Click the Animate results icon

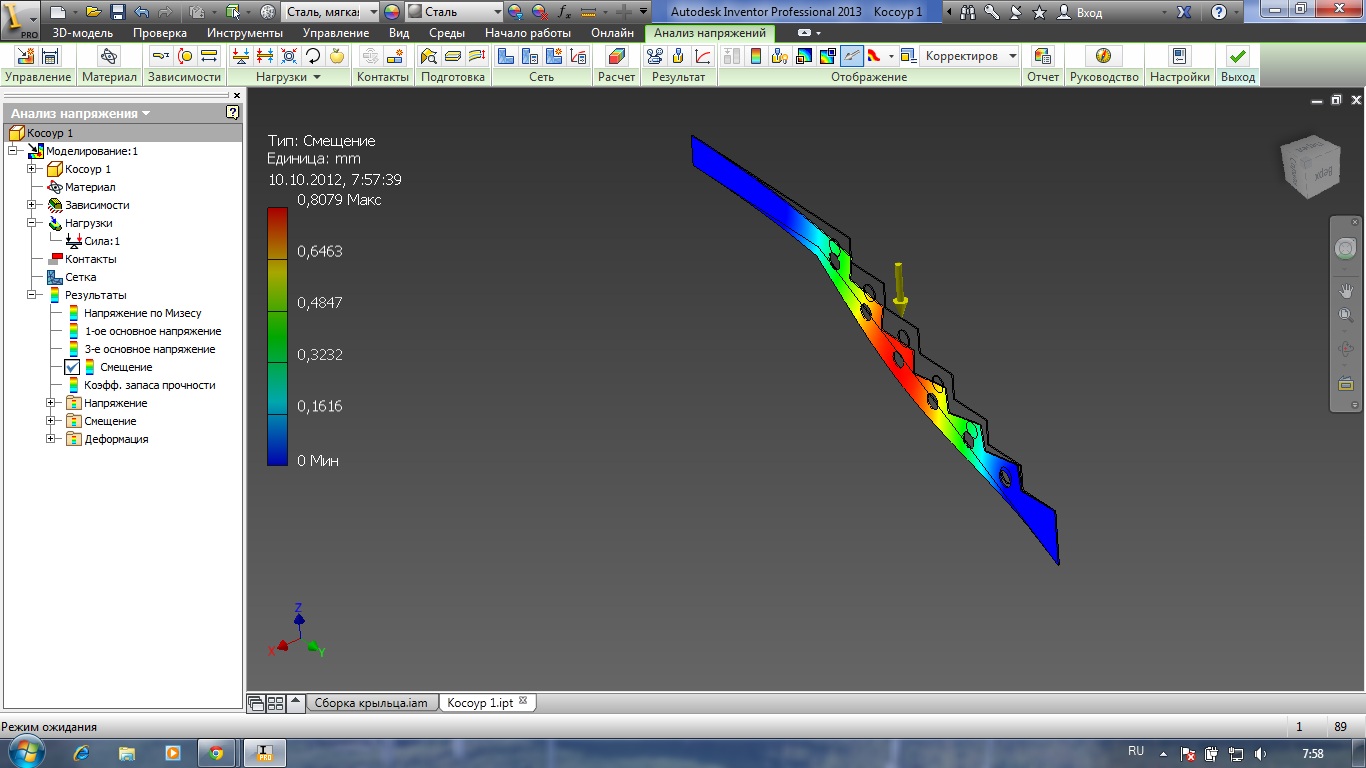[655, 56]
